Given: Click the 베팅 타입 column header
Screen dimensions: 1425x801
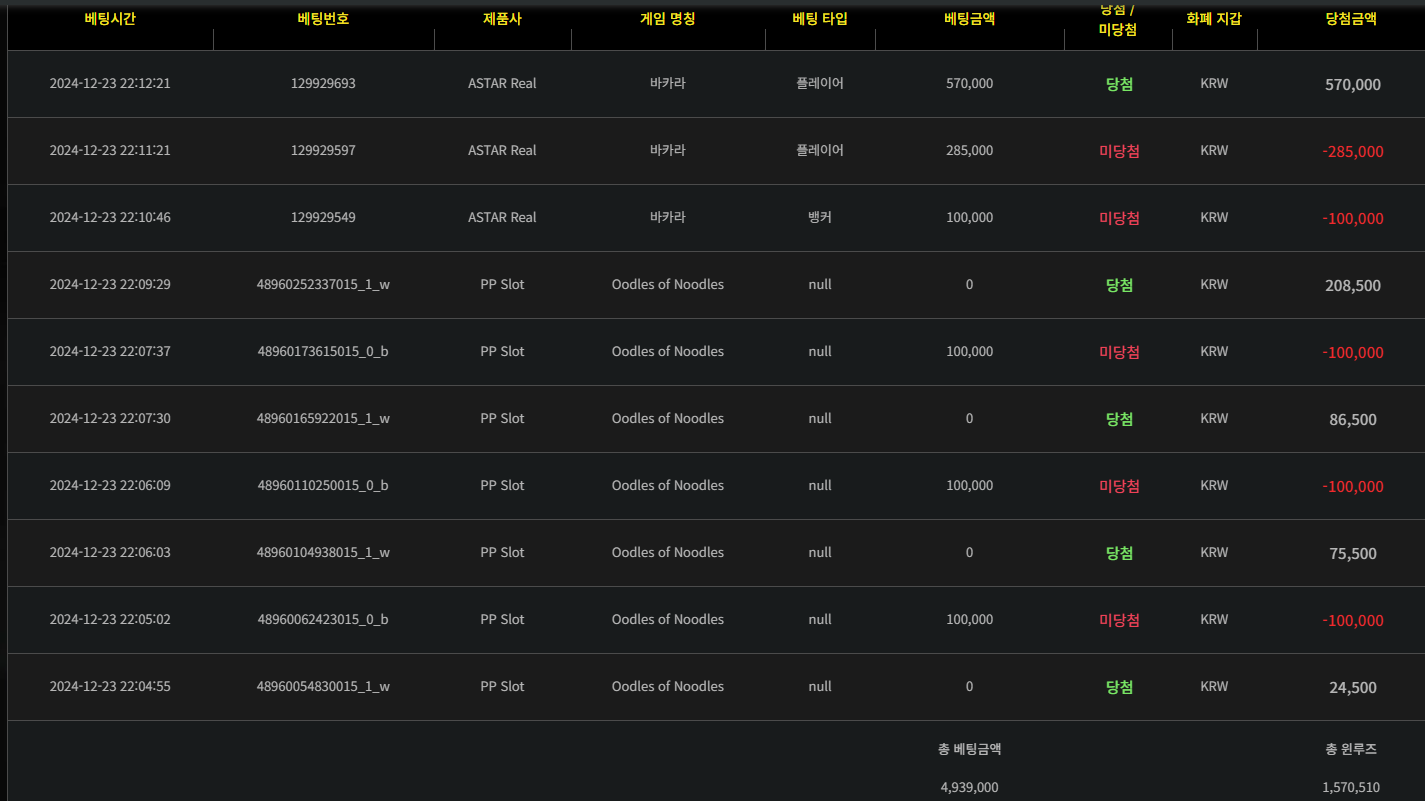Looking at the screenshot, I should point(820,18).
